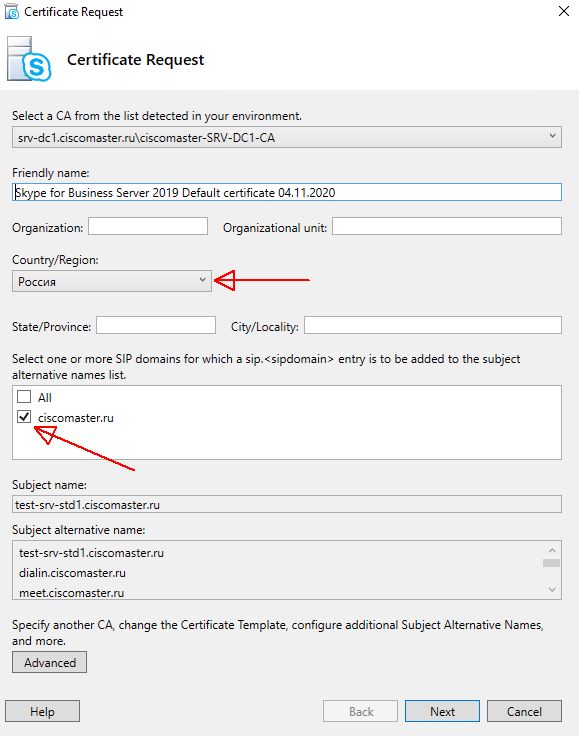Click the disabled Back button
The width and height of the screenshot is (579, 736).
(x=360, y=711)
